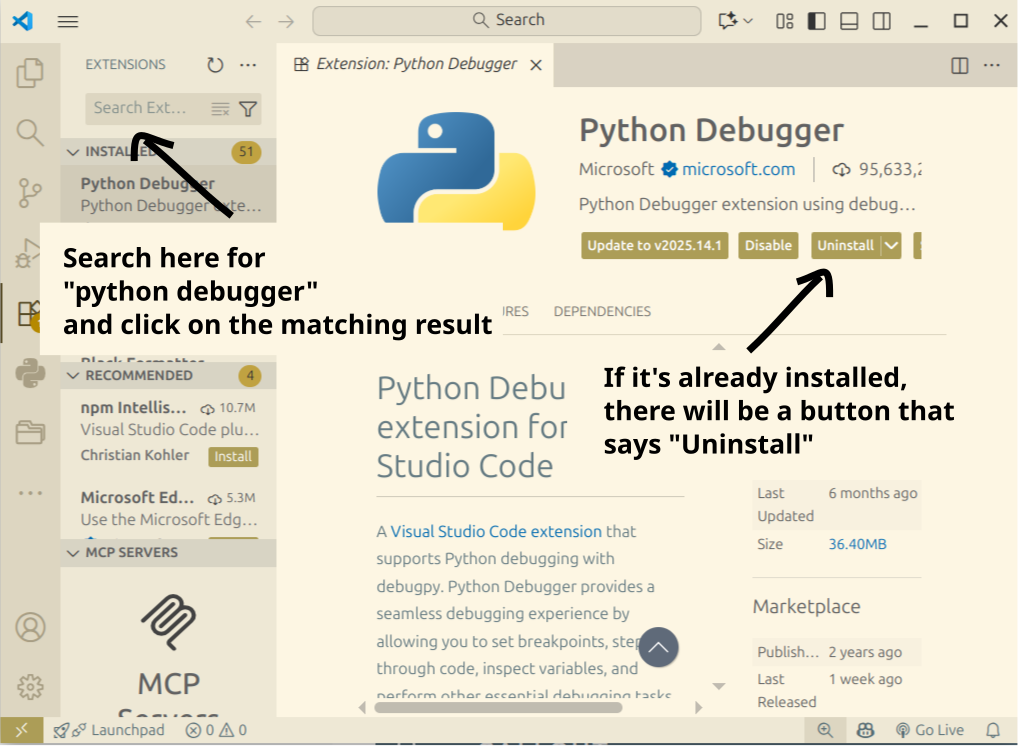The image size is (1018, 748).
Task: Collapse the MCP Servers section
Action: coord(73,553)
